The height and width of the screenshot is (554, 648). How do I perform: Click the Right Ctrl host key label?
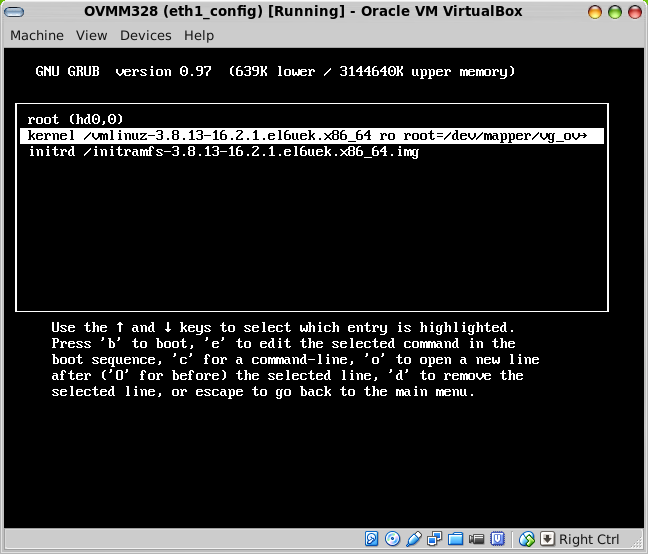[x=589, y=539]
